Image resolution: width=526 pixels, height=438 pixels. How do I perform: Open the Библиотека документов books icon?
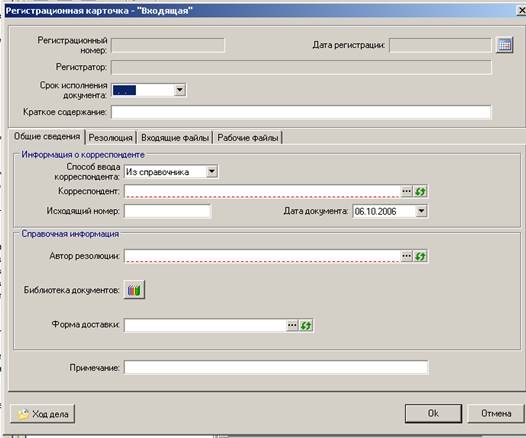(134, 289)
